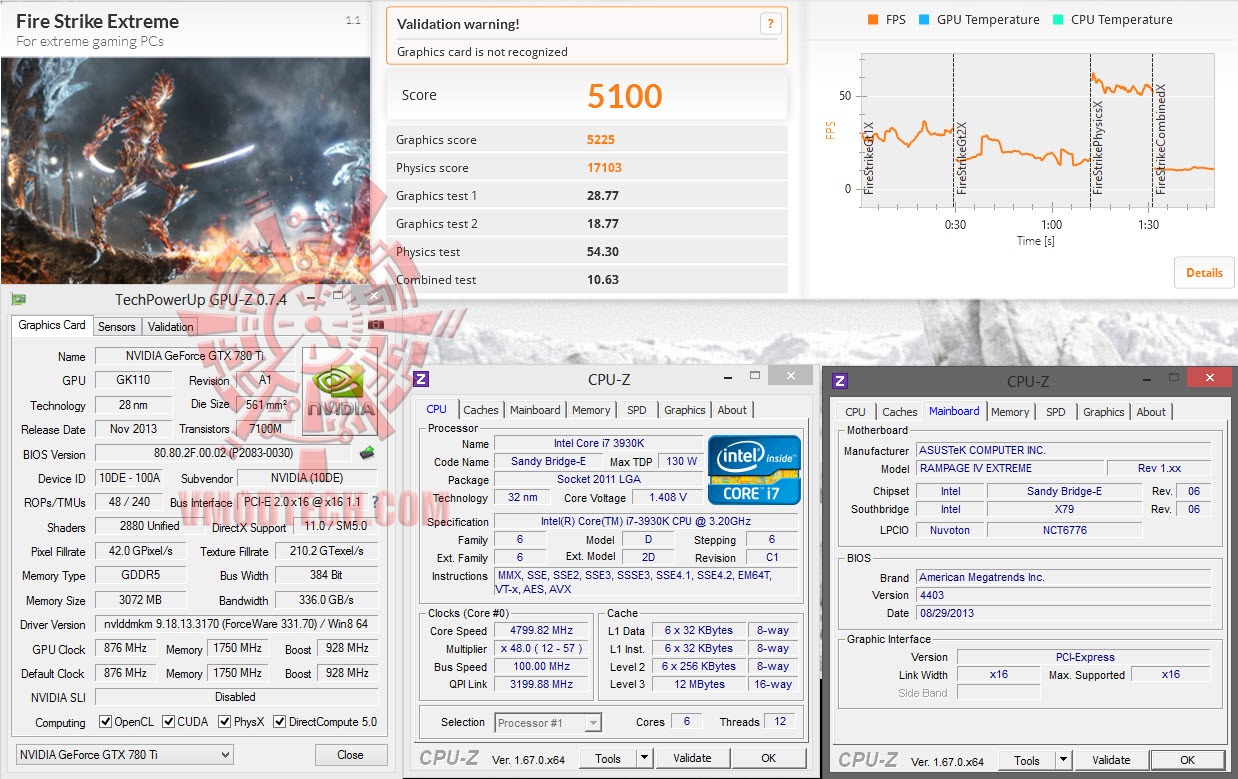Click Tools dropdown arrow in CPU-Z Mainboard window
Viewport: 1238px width, 779px height.
coord(1063,760)
